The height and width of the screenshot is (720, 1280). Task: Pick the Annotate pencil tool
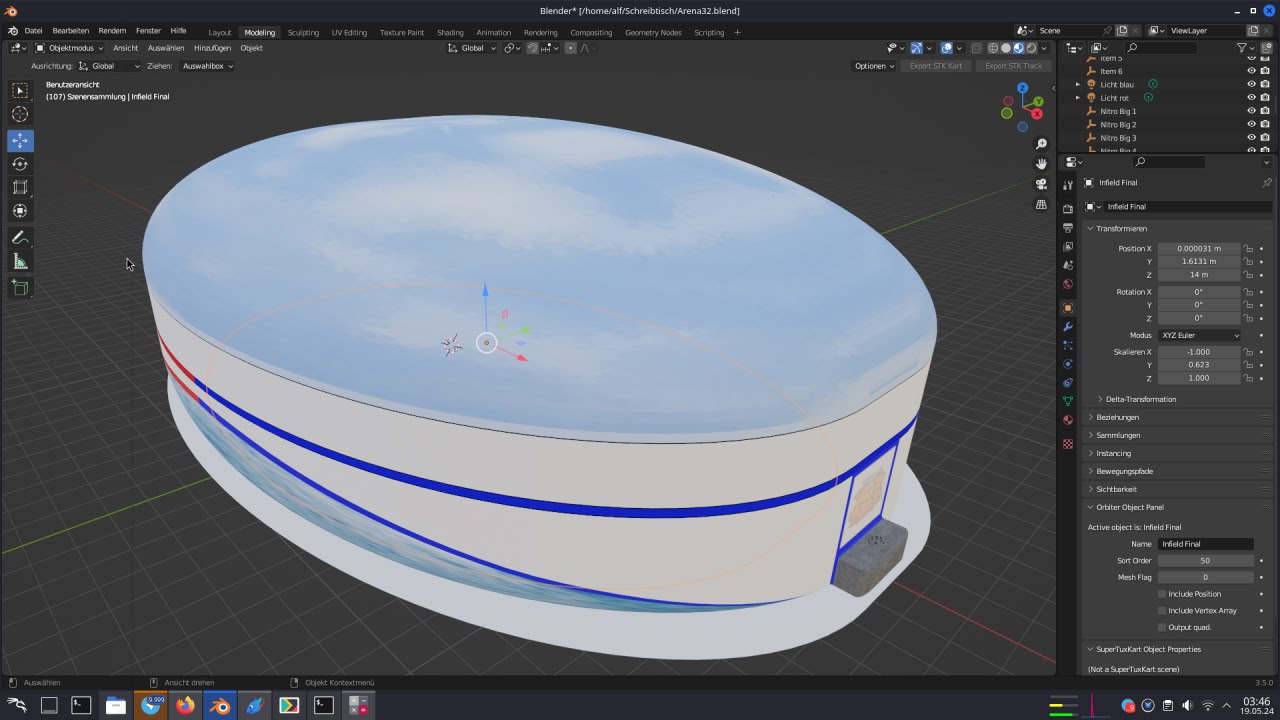pyautogui.click(x=20, y=238)
